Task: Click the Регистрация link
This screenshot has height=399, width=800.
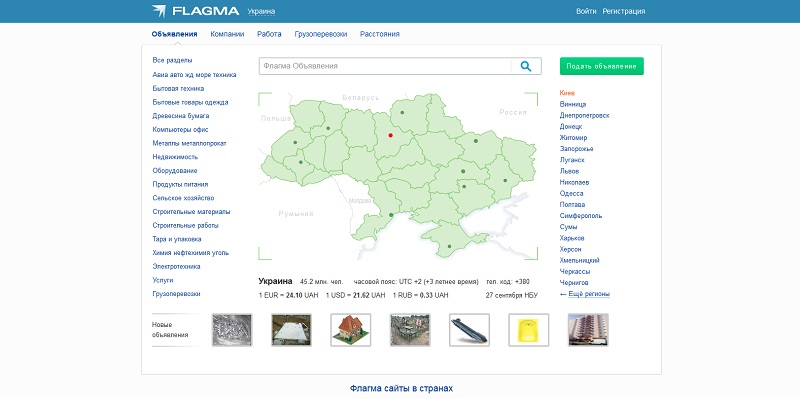Action: [623, 11]
